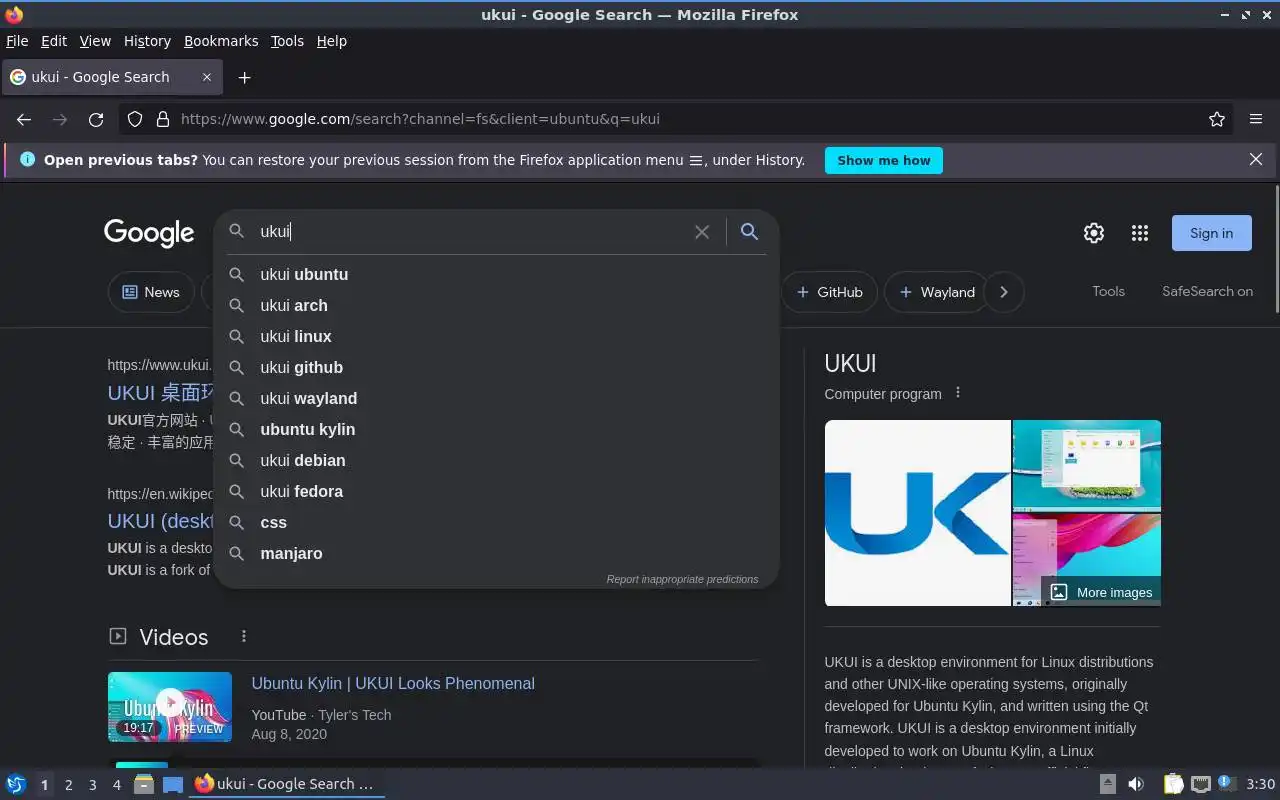Screen dimensions: 1280x800
Task: Close the 'ukui - Google Search' tab
Action: pos(207,77)
